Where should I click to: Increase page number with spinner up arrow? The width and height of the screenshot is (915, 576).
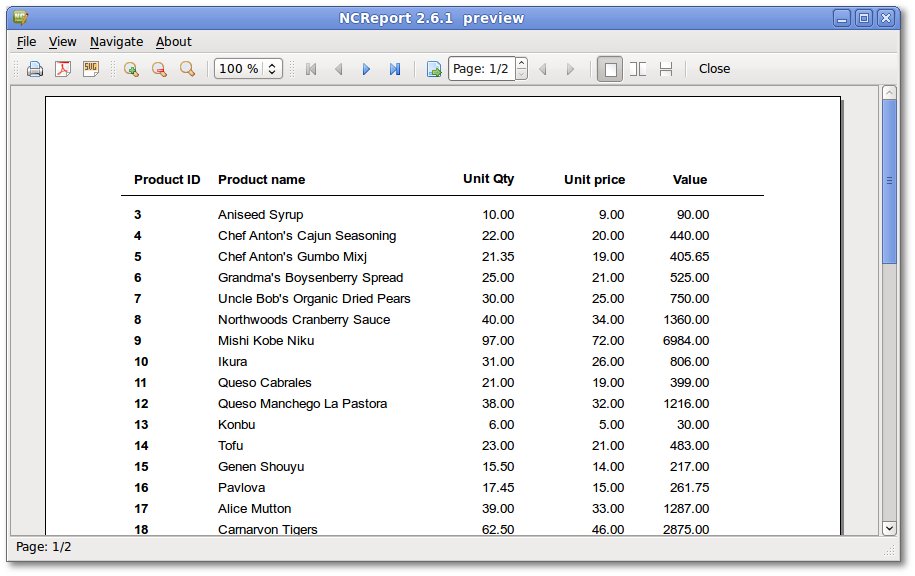522,63
